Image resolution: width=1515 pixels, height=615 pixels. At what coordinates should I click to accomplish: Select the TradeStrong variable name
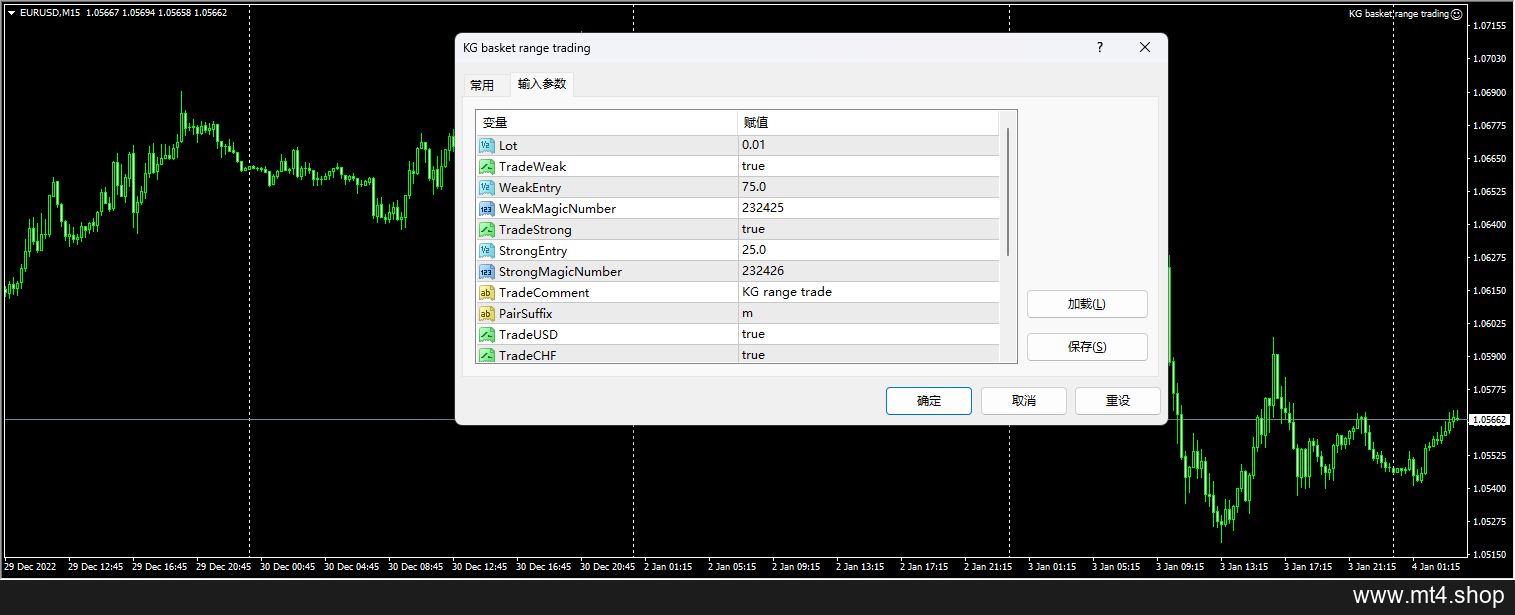(535, 230)
